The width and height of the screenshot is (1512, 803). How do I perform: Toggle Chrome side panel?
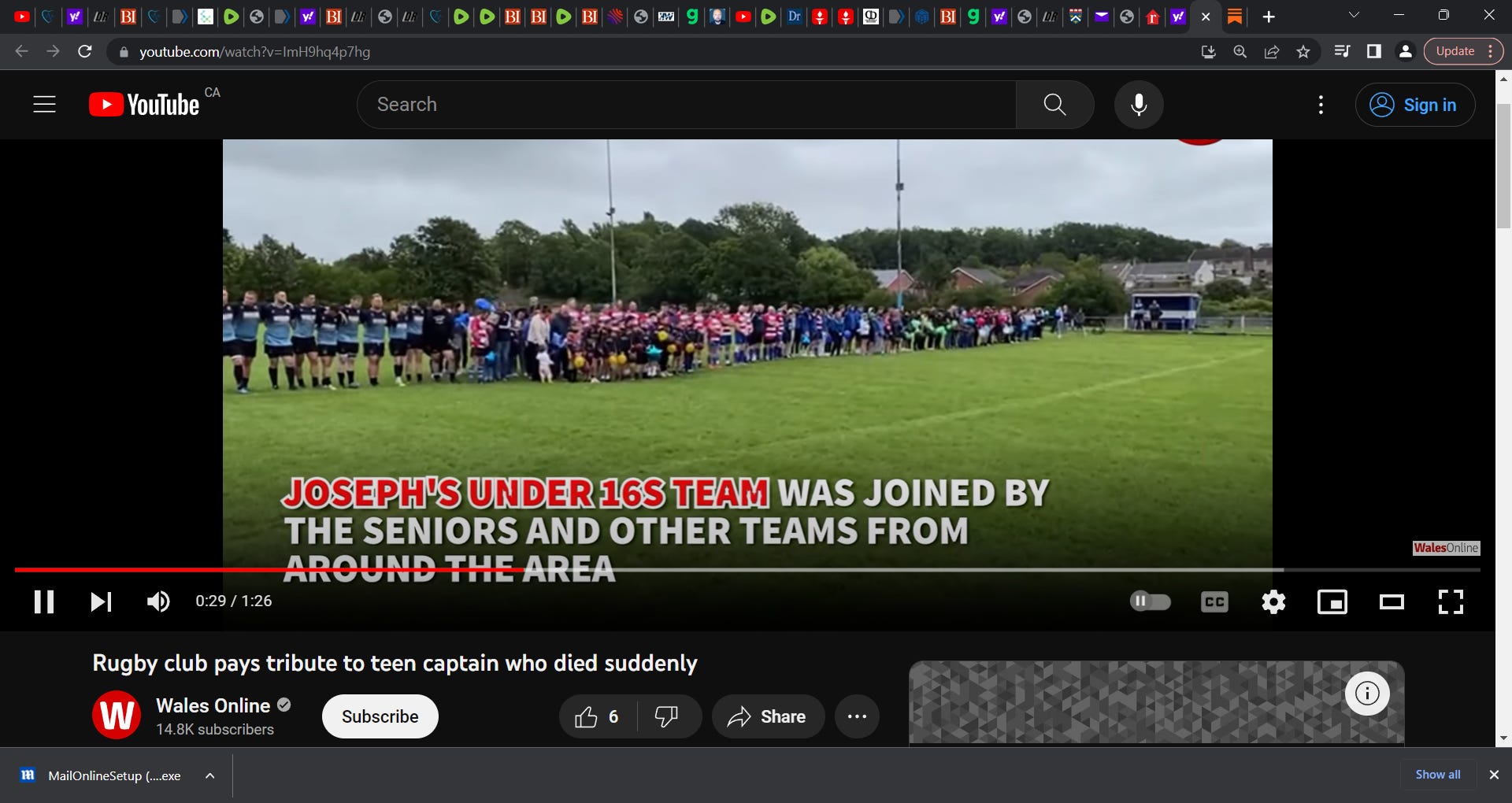[x=1373, y=52]
